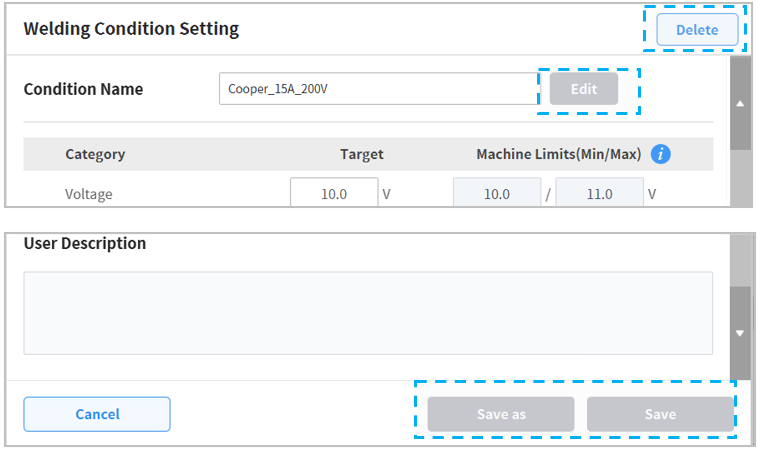The height and width of the screenshot is (450, 758).
Task: Click the Voltage minimum limit field
Action: pyautogui.click(x=497, y=193)
